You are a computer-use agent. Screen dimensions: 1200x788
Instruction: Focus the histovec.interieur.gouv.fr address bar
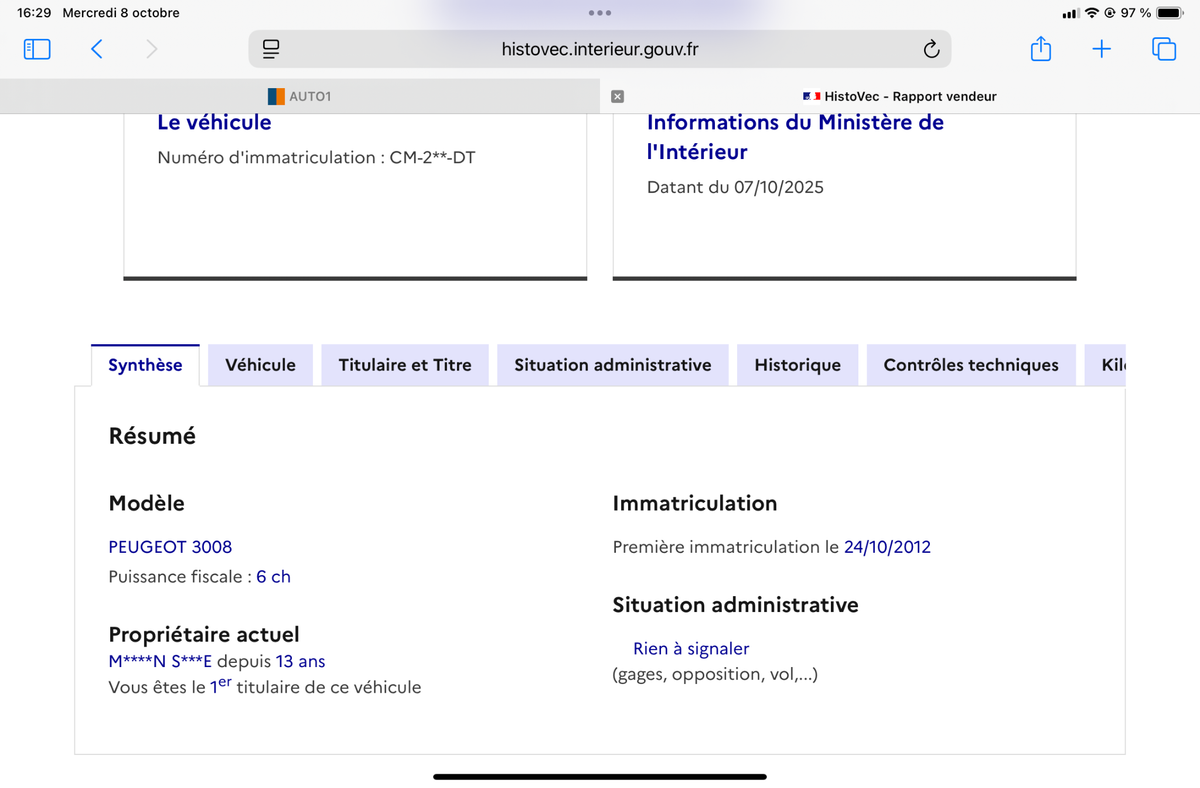click(x=600, y=49)
